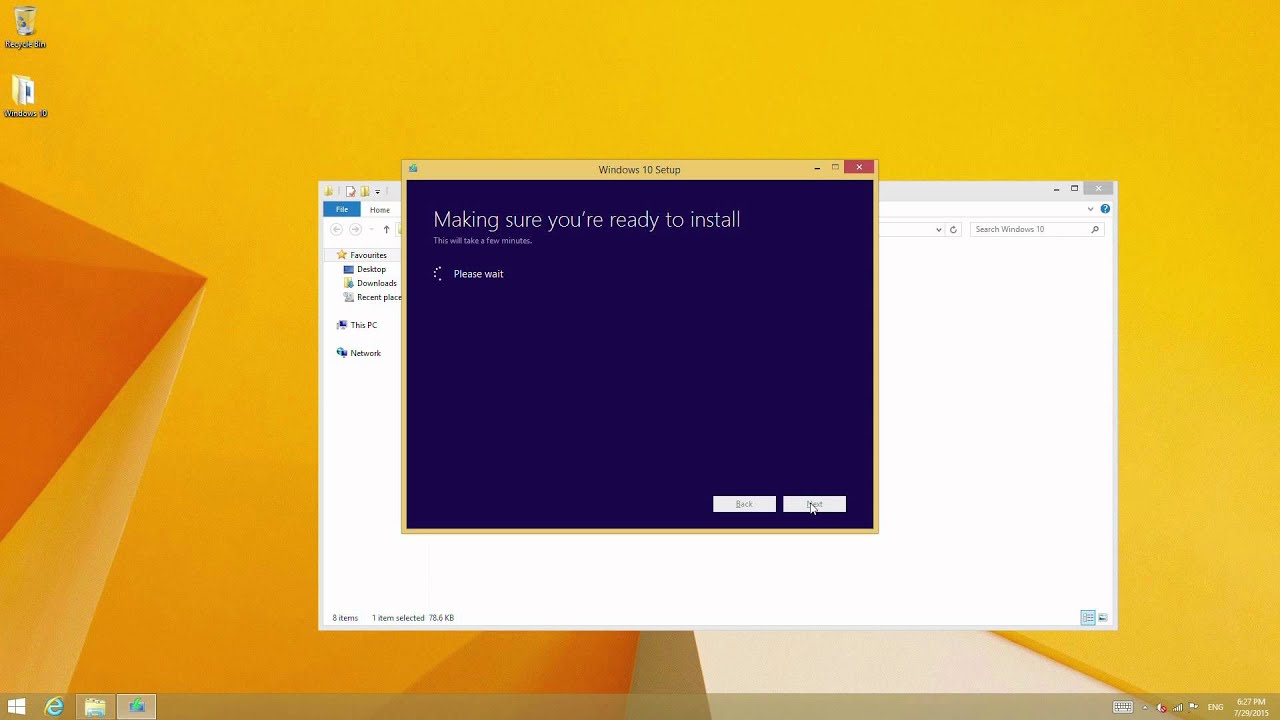Close the Windows 10 Setup window
The height and width of the screenshot is (720, 1280).
coord(859,167)
